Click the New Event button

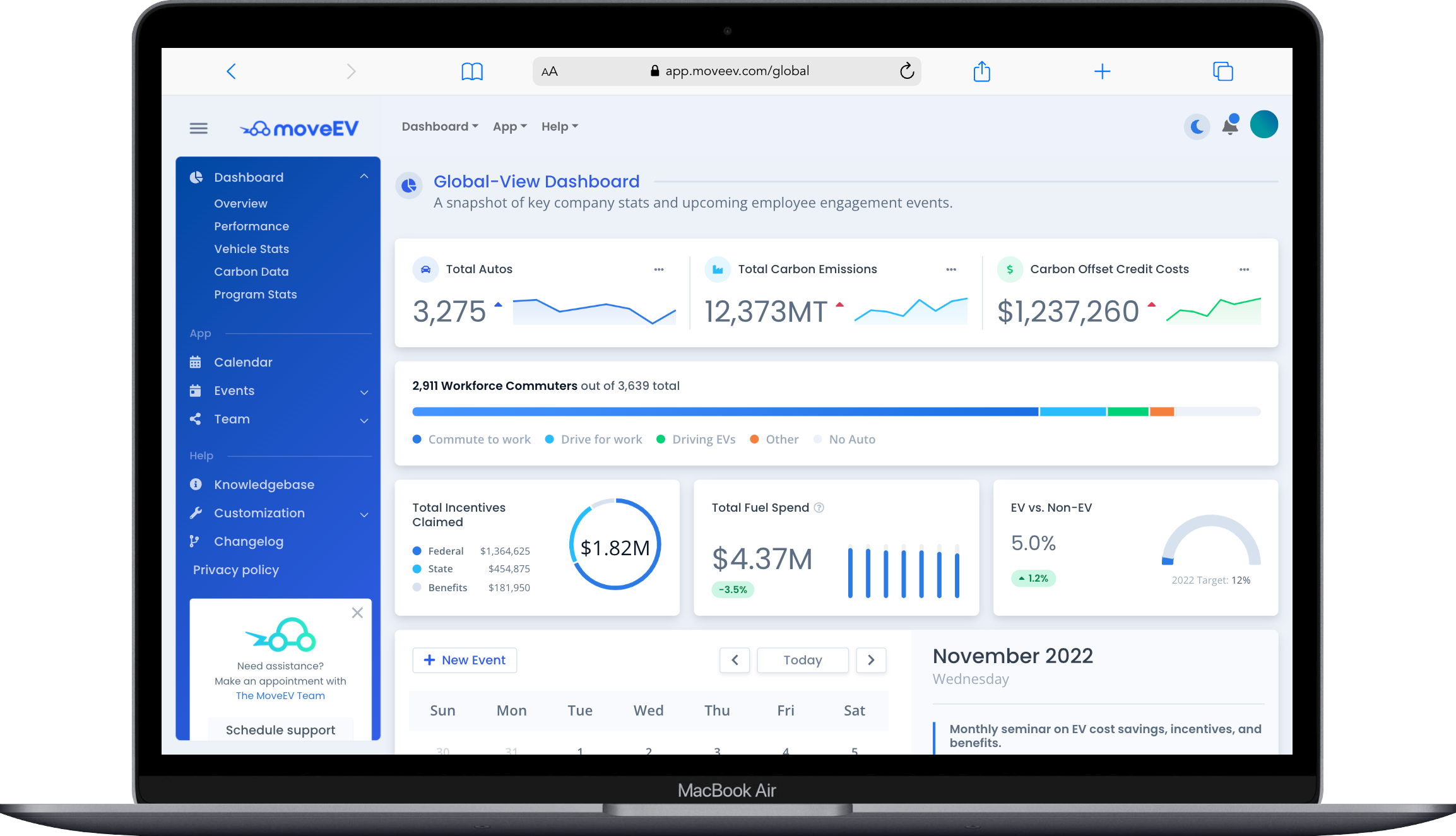pos(465,660)
